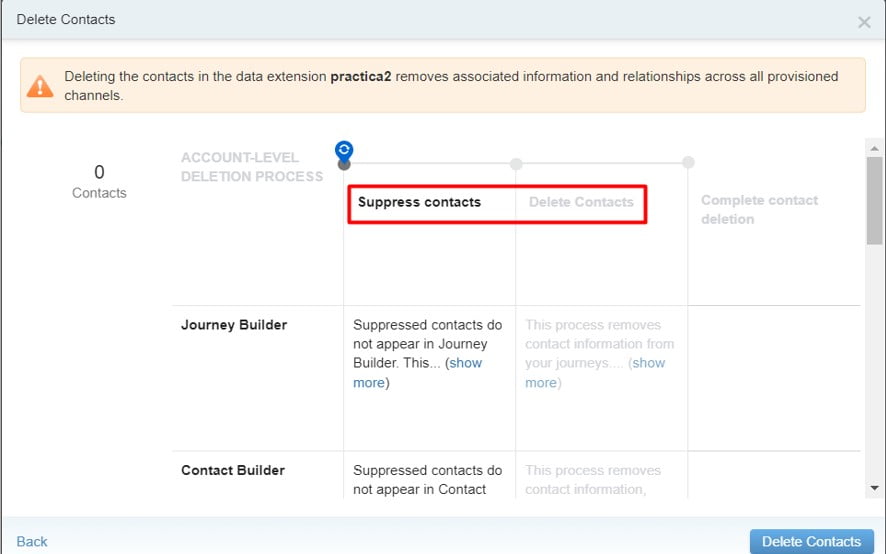Click the scrollbar down arrow
Image resolution: width=886 pixels, height=554 pixels.
pos(875,488)
